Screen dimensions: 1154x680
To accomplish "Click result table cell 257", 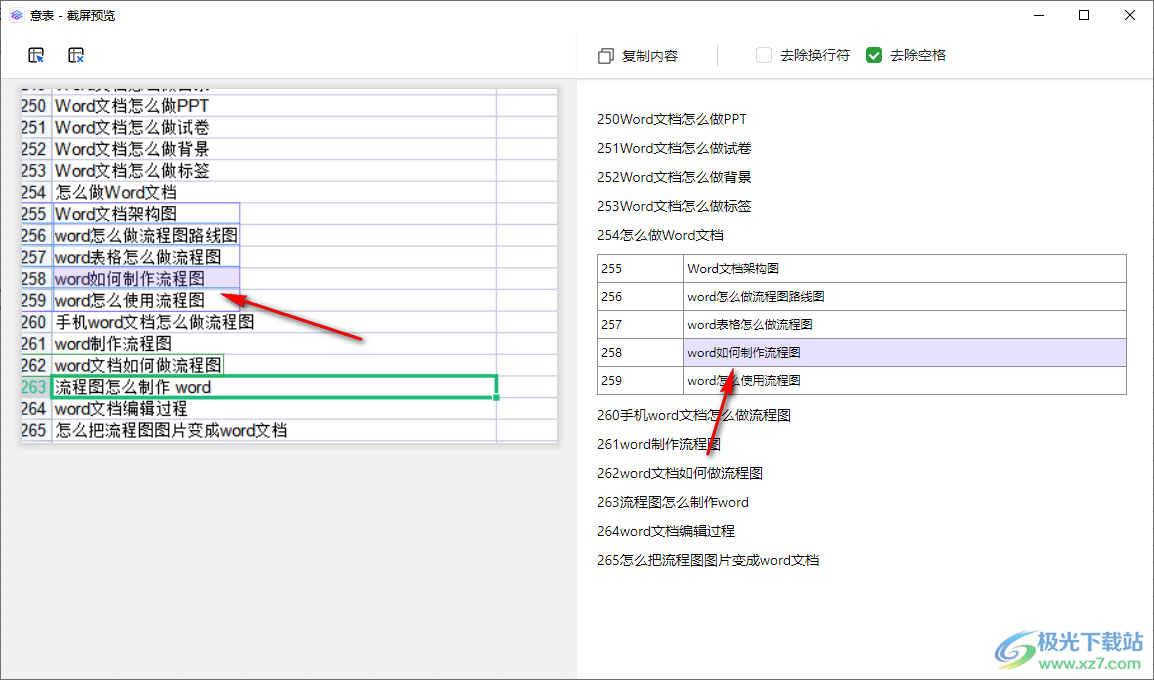I will tap(640, 325).
